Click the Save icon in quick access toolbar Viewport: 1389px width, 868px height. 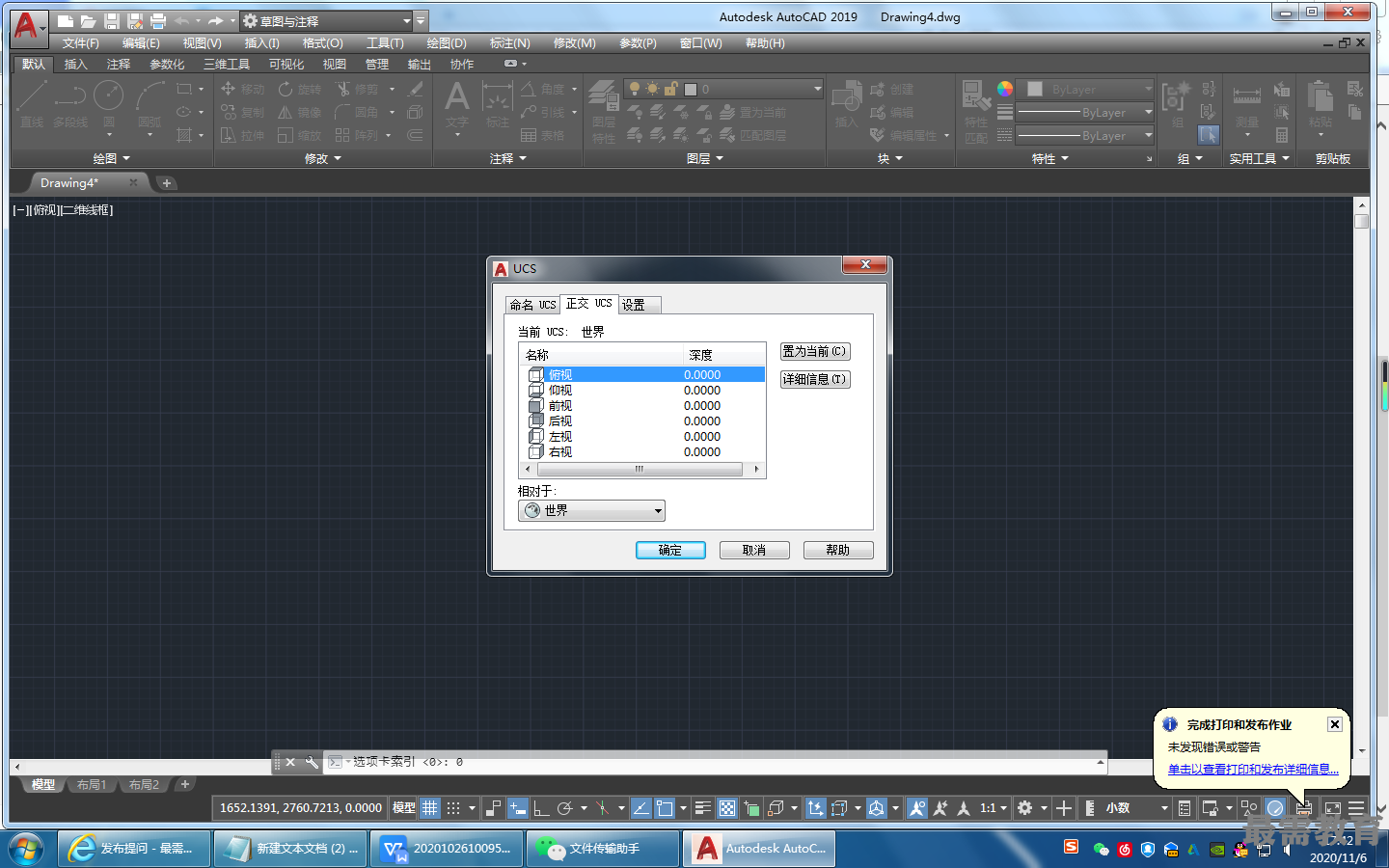112,21
